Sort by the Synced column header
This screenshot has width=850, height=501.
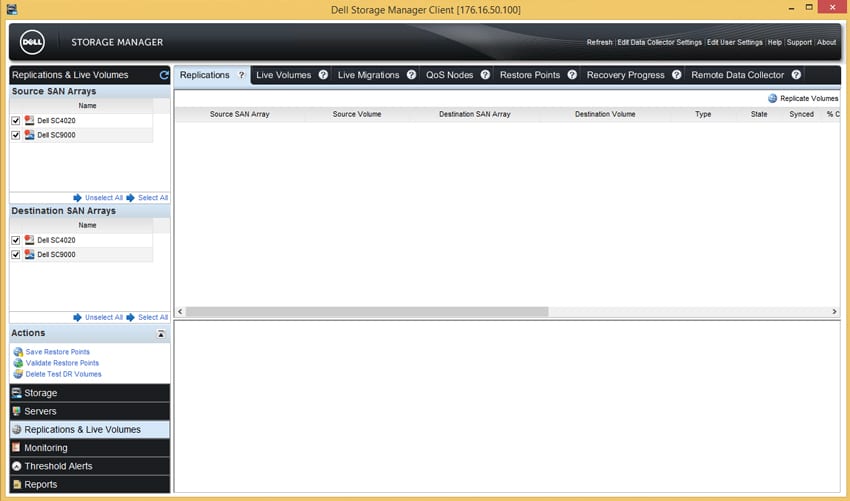pos(801,114)
